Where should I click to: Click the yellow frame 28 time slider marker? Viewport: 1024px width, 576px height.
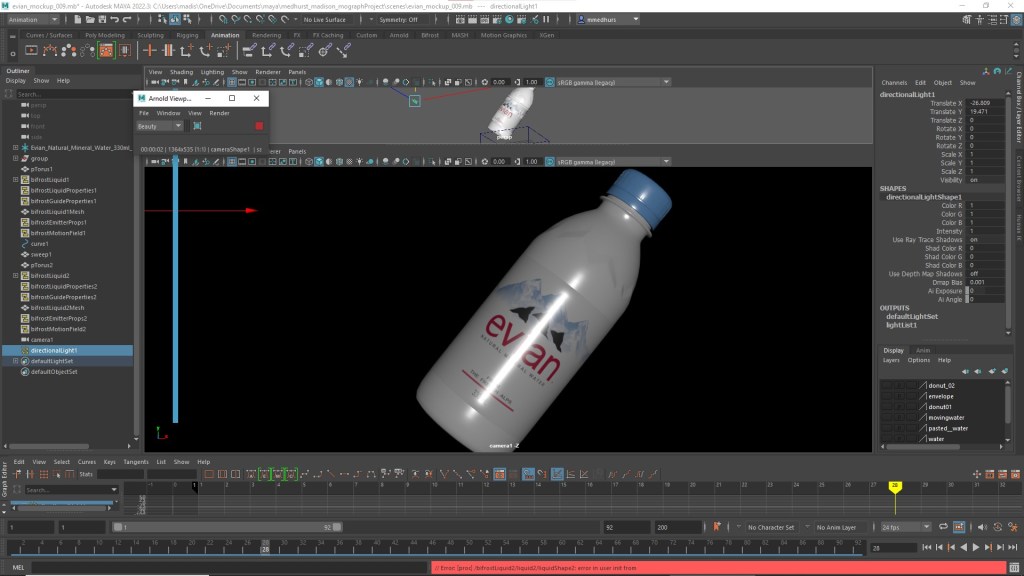pos(895,486)
